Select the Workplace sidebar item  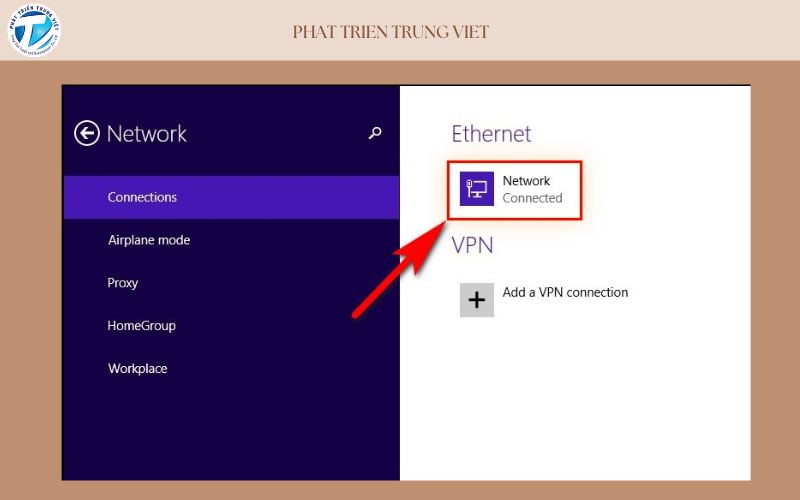pos(138,369)
